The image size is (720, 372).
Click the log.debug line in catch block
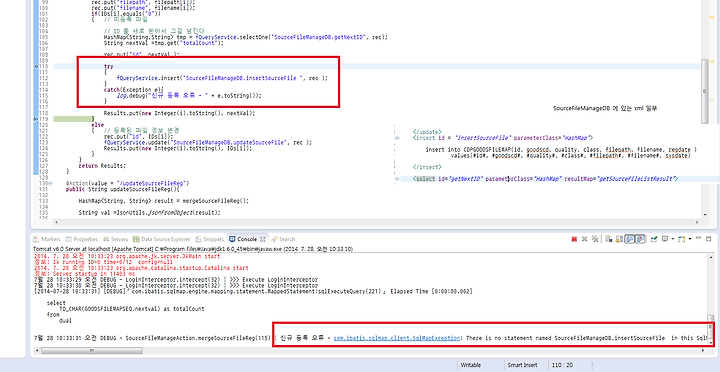189,96
